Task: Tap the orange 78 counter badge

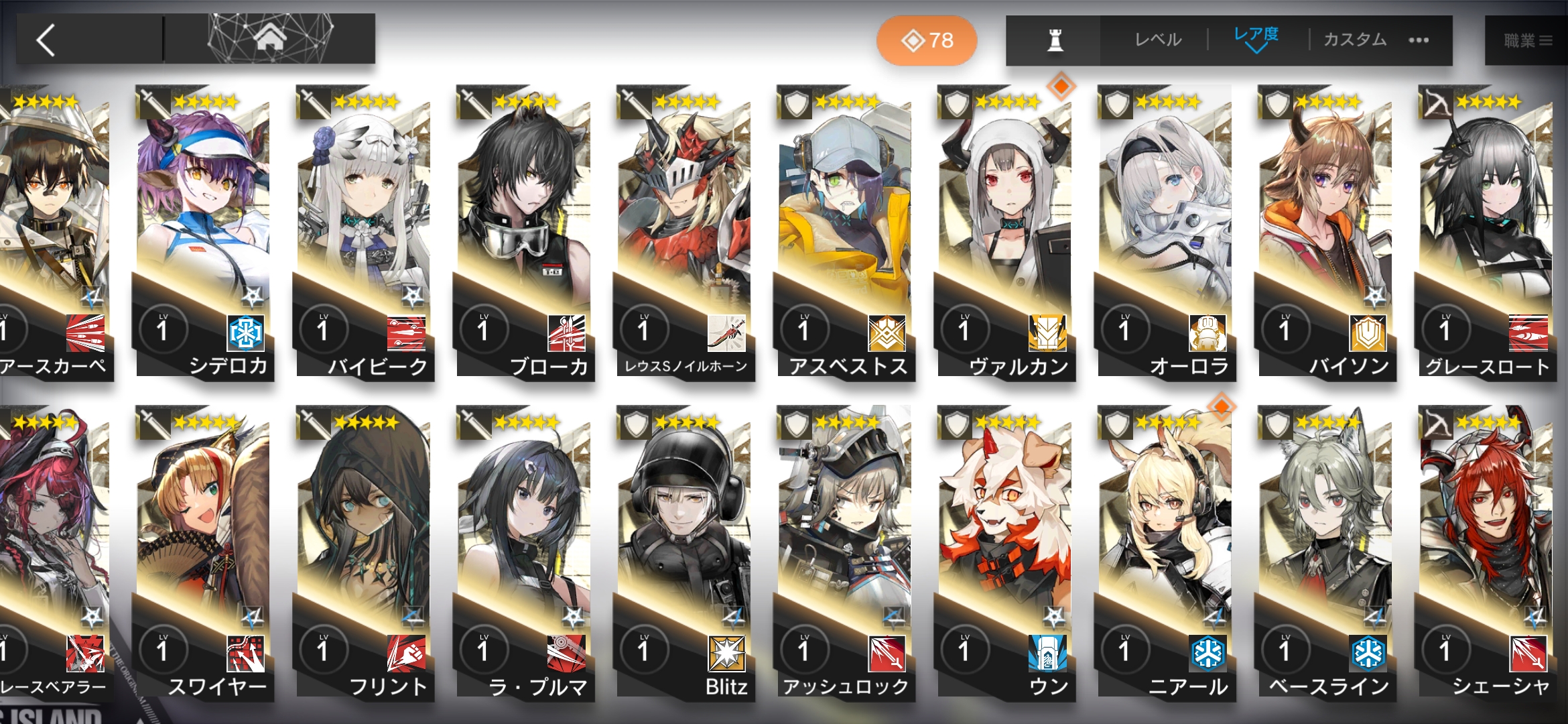Action: (927, 40)
